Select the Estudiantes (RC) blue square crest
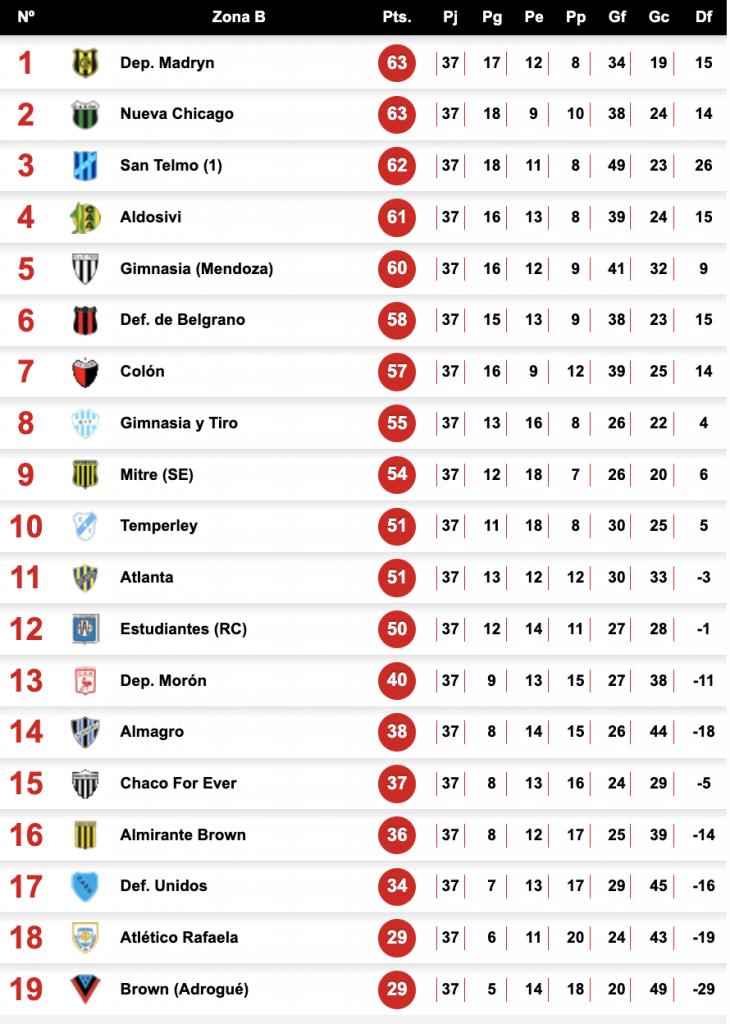Screen dimensions: 730x1024 pyautogui.click(x=85, y=630)
